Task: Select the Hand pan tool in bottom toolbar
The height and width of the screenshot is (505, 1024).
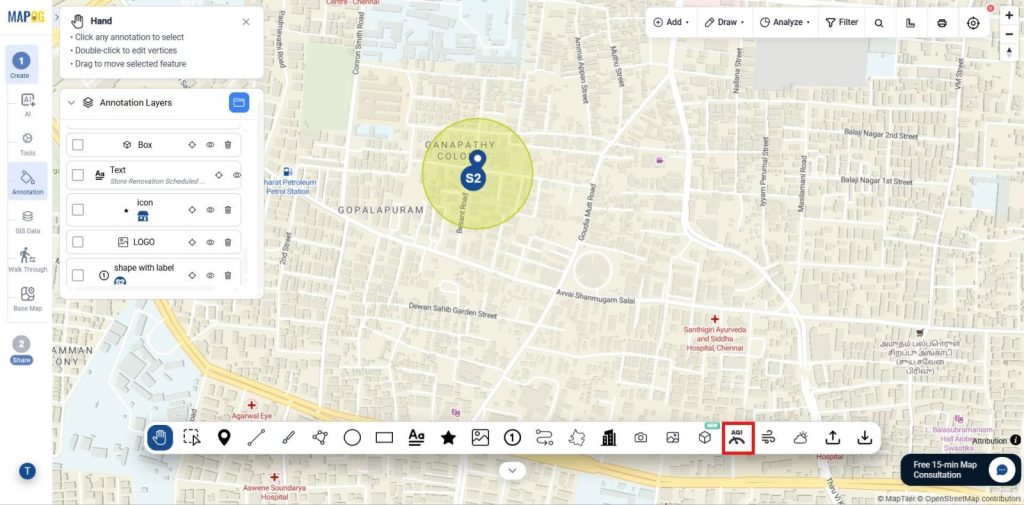Action: (160, 438)
